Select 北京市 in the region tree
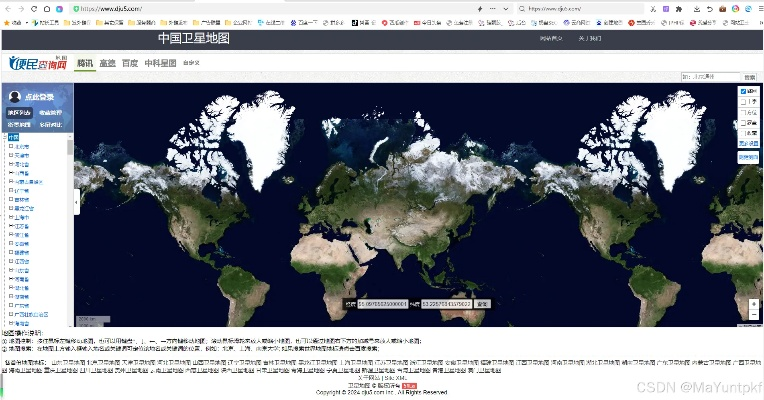The height and width of the screenshot is (400, 764). click(x=21, y=146)
